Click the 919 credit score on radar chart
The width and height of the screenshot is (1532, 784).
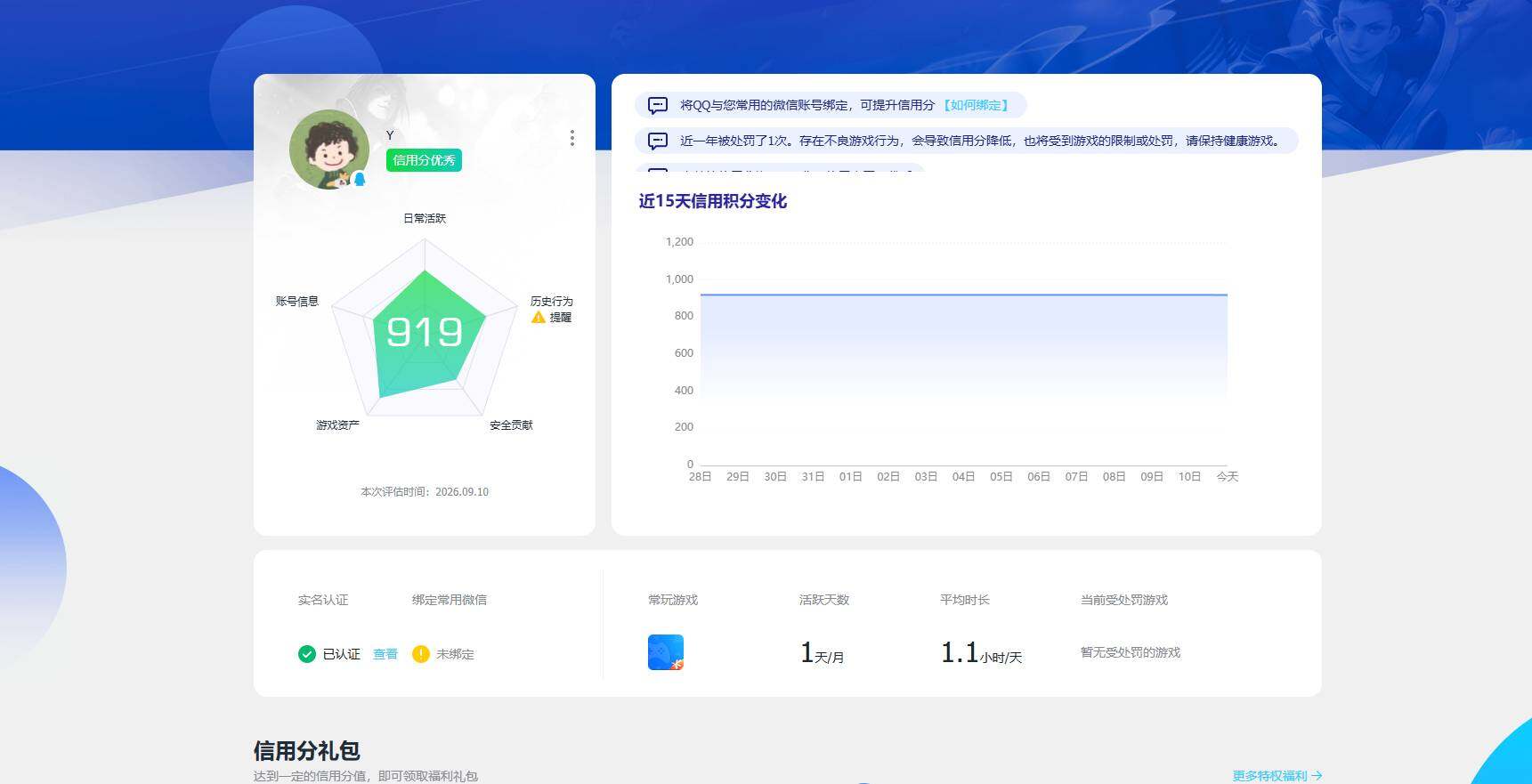(x=425, y=332)
